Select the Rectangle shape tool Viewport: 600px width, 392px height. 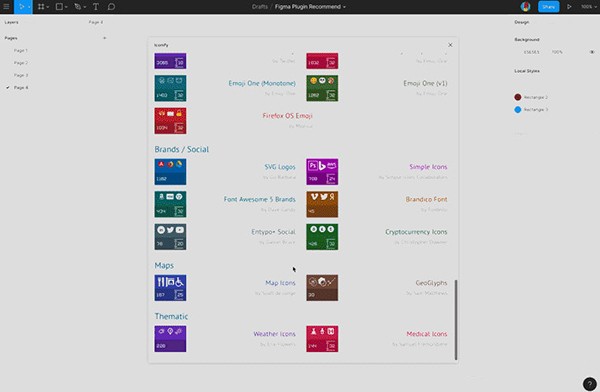tap(59, 7)
